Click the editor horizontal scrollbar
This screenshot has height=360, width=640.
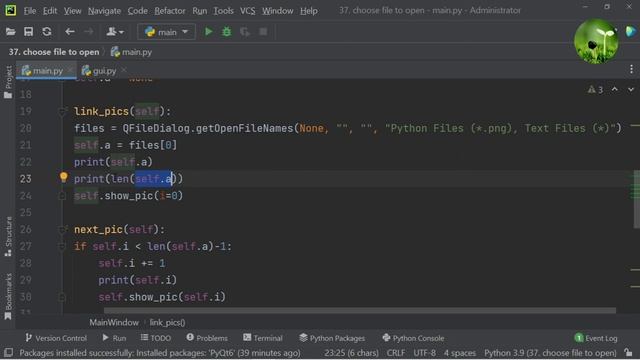click(360, 311)
